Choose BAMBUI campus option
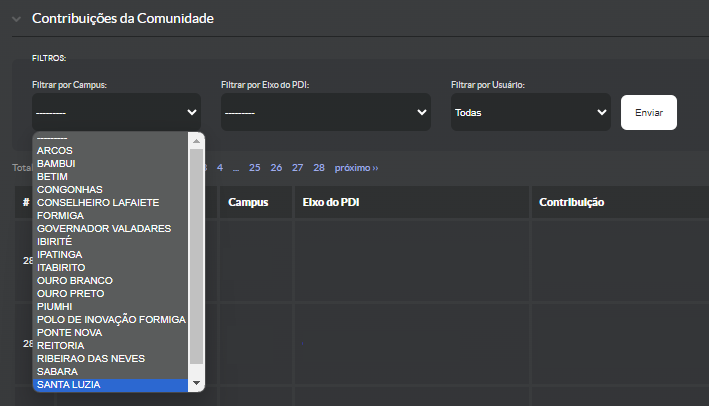709x406 pixels. click(57, 163)
